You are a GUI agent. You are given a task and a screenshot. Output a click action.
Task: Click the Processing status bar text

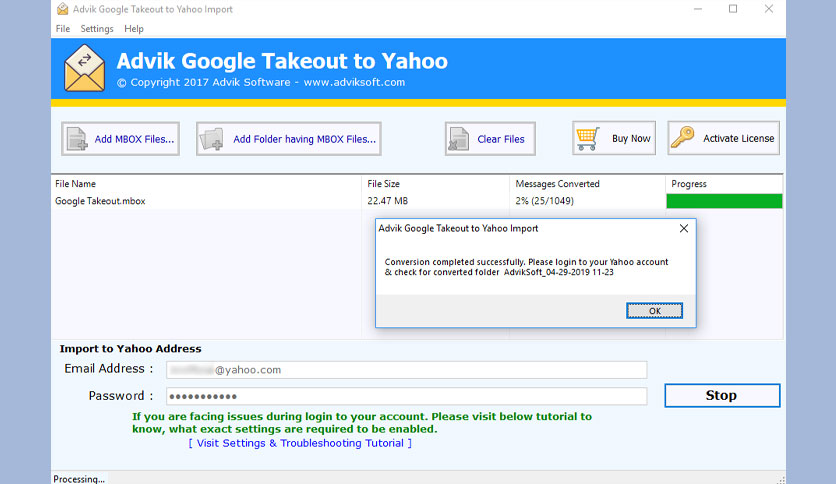pos(79,479)
